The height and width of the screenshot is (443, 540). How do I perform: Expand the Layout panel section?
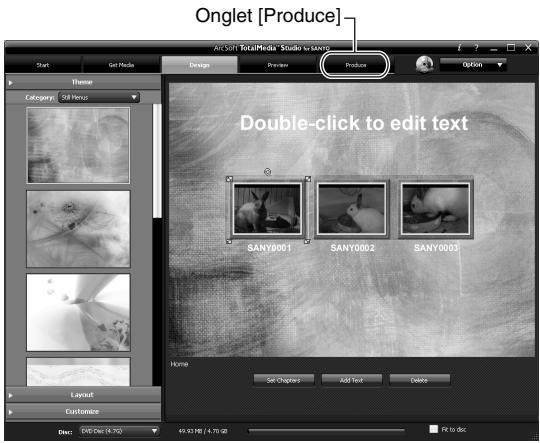pos(83,395)
